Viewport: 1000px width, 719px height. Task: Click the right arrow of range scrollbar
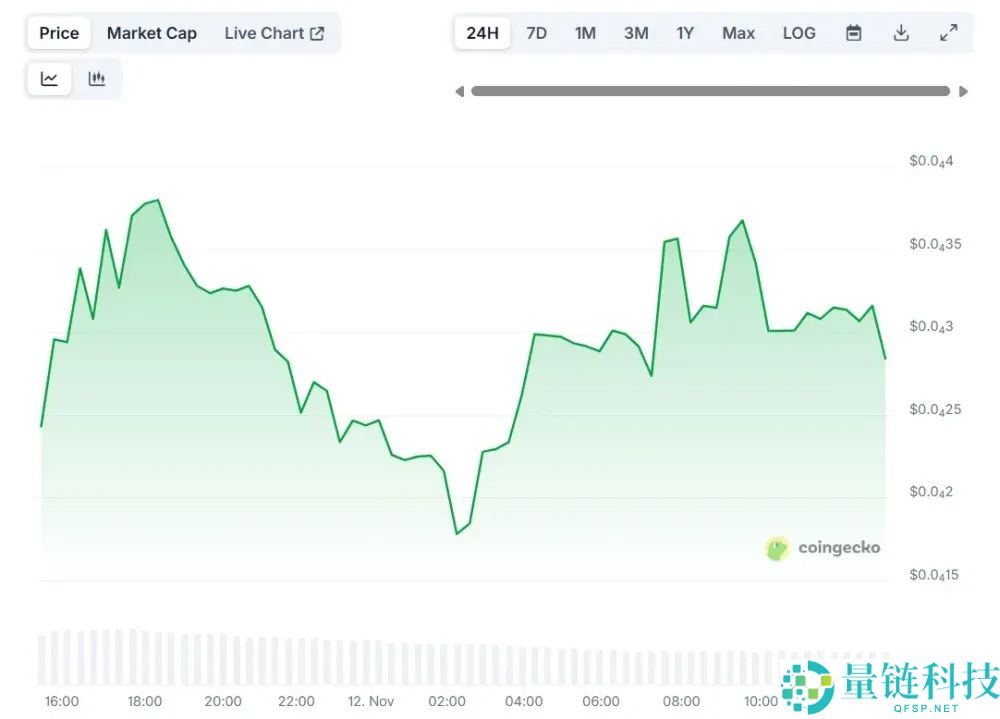pyautogui.click(x=963, y=91)
